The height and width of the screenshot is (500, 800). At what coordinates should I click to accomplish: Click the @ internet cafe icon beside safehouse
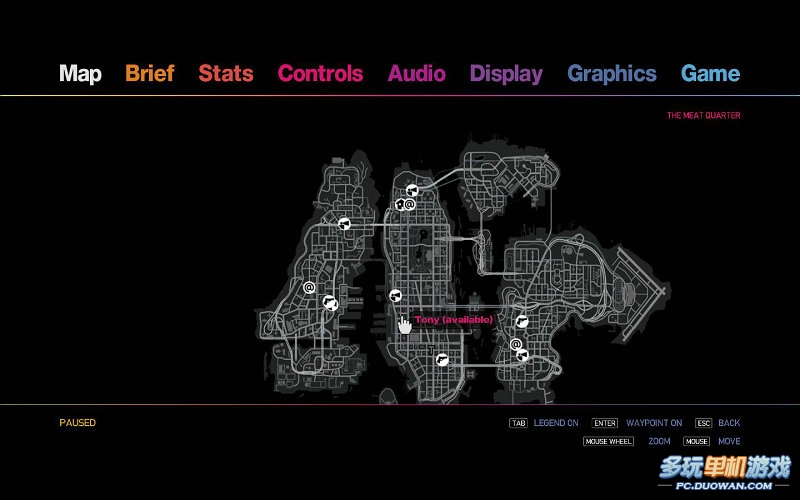point(410,204)
